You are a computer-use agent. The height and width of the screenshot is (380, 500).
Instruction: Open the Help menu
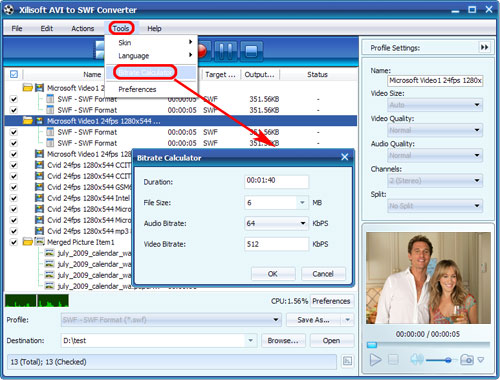point(154,28)
